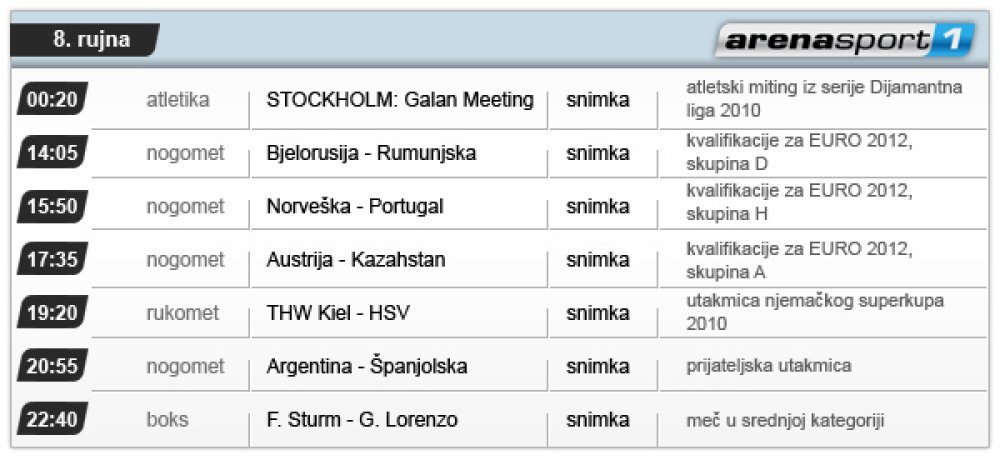Viewport: 1000px width, 460px height.
Task: Click the arenasport 1 channel logo
Action: 845,40
